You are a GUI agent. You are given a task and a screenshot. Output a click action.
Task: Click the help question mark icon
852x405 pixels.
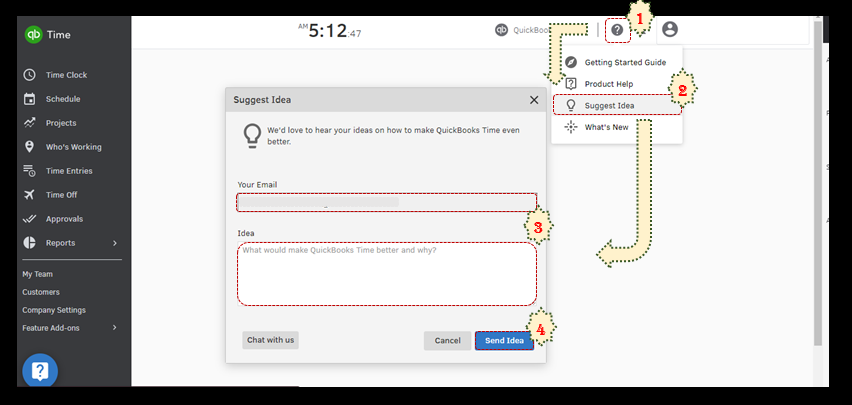pyautogui.click(x=617, y=29)
